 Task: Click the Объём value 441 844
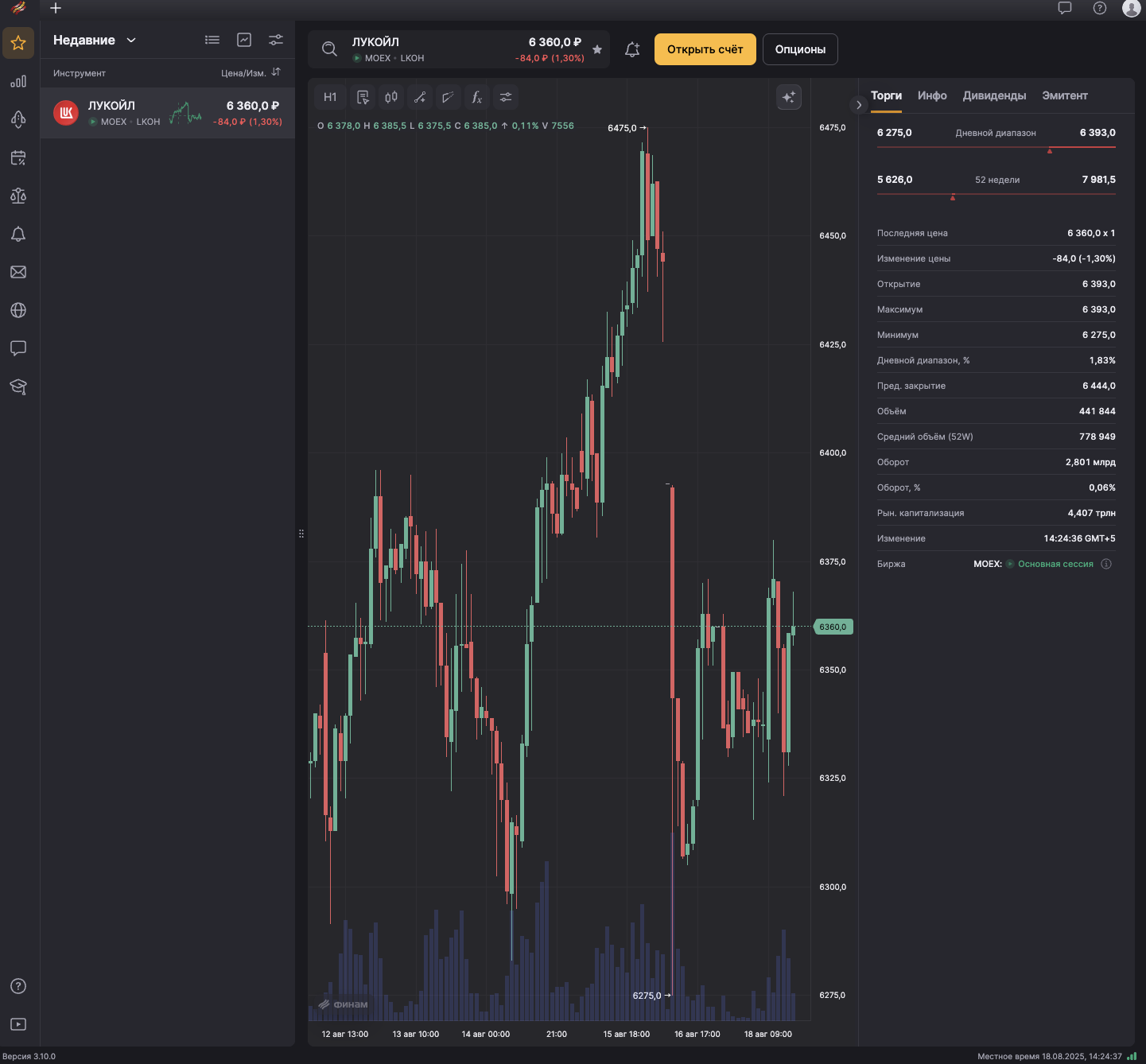coord(1097,411)
